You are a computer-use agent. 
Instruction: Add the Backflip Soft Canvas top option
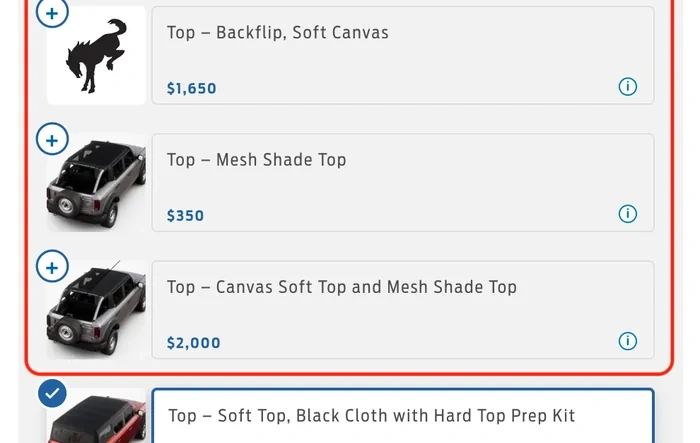click(x=52, y=13)
